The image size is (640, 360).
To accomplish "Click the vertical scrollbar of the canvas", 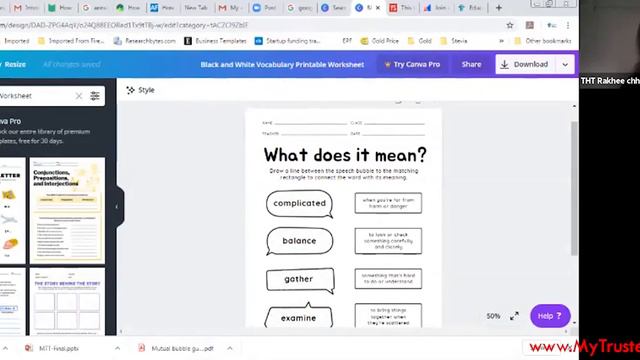I will coord(574,188).
